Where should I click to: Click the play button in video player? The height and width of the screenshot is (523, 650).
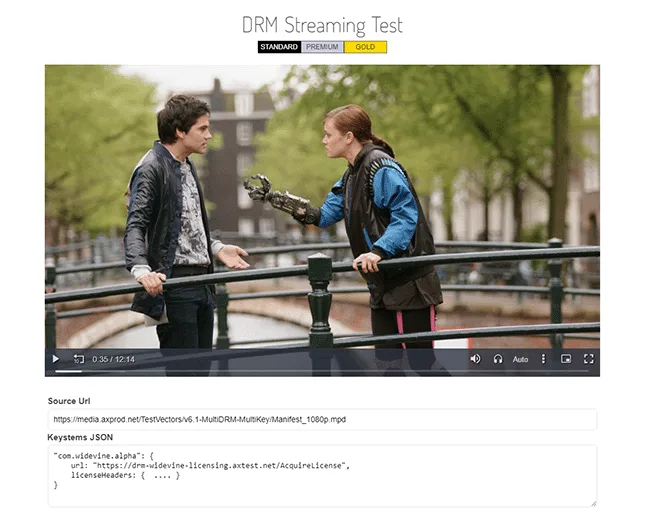click(x=56, y=358)
